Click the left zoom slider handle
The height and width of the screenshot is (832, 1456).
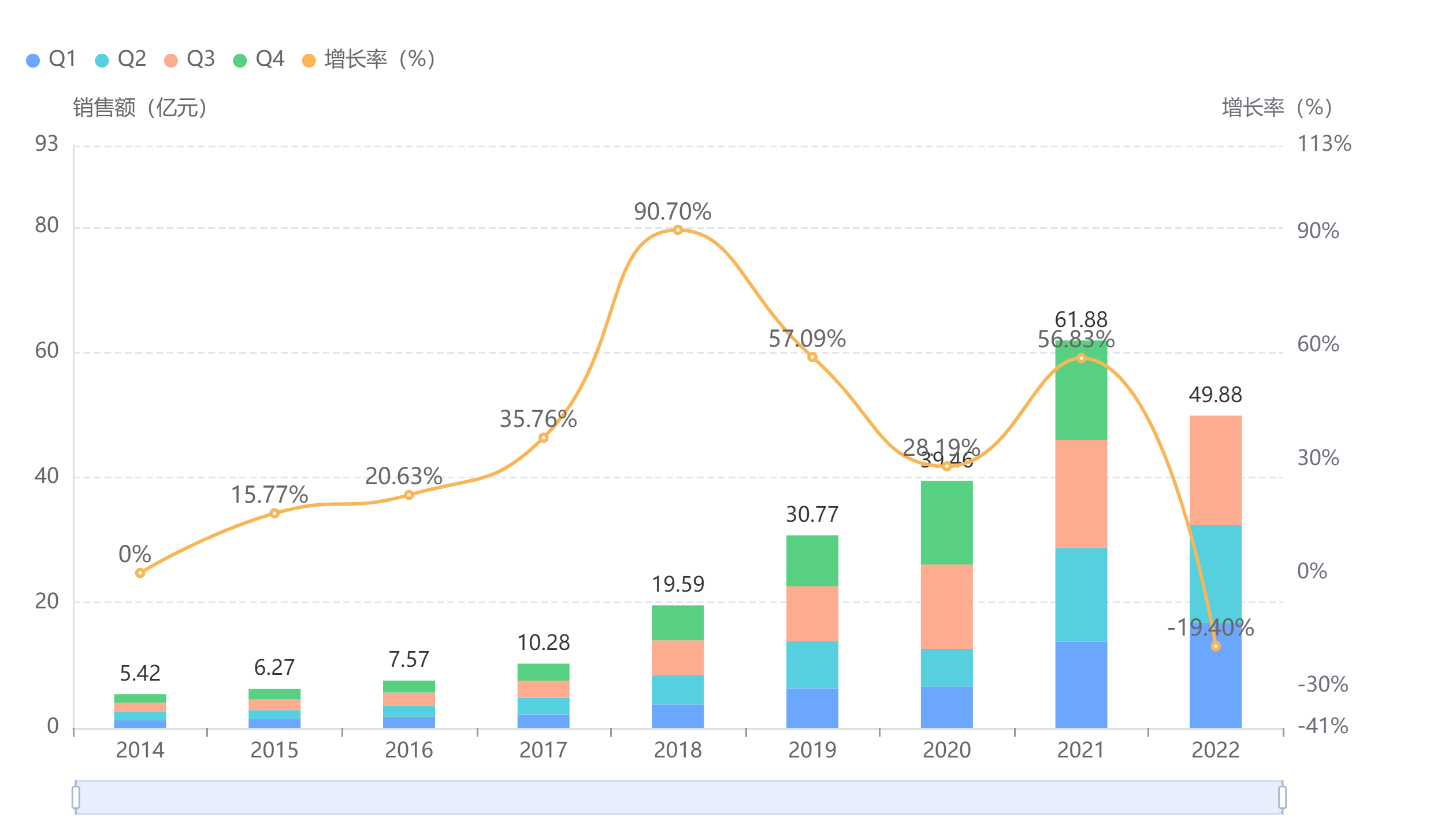[76, 797]
